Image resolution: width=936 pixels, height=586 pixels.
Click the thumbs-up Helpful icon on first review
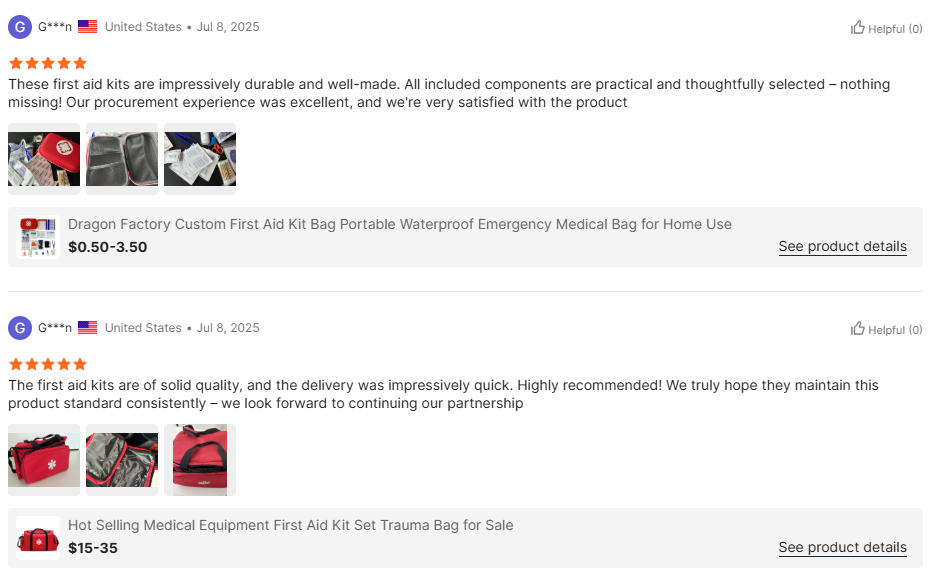tap(857, 28)
